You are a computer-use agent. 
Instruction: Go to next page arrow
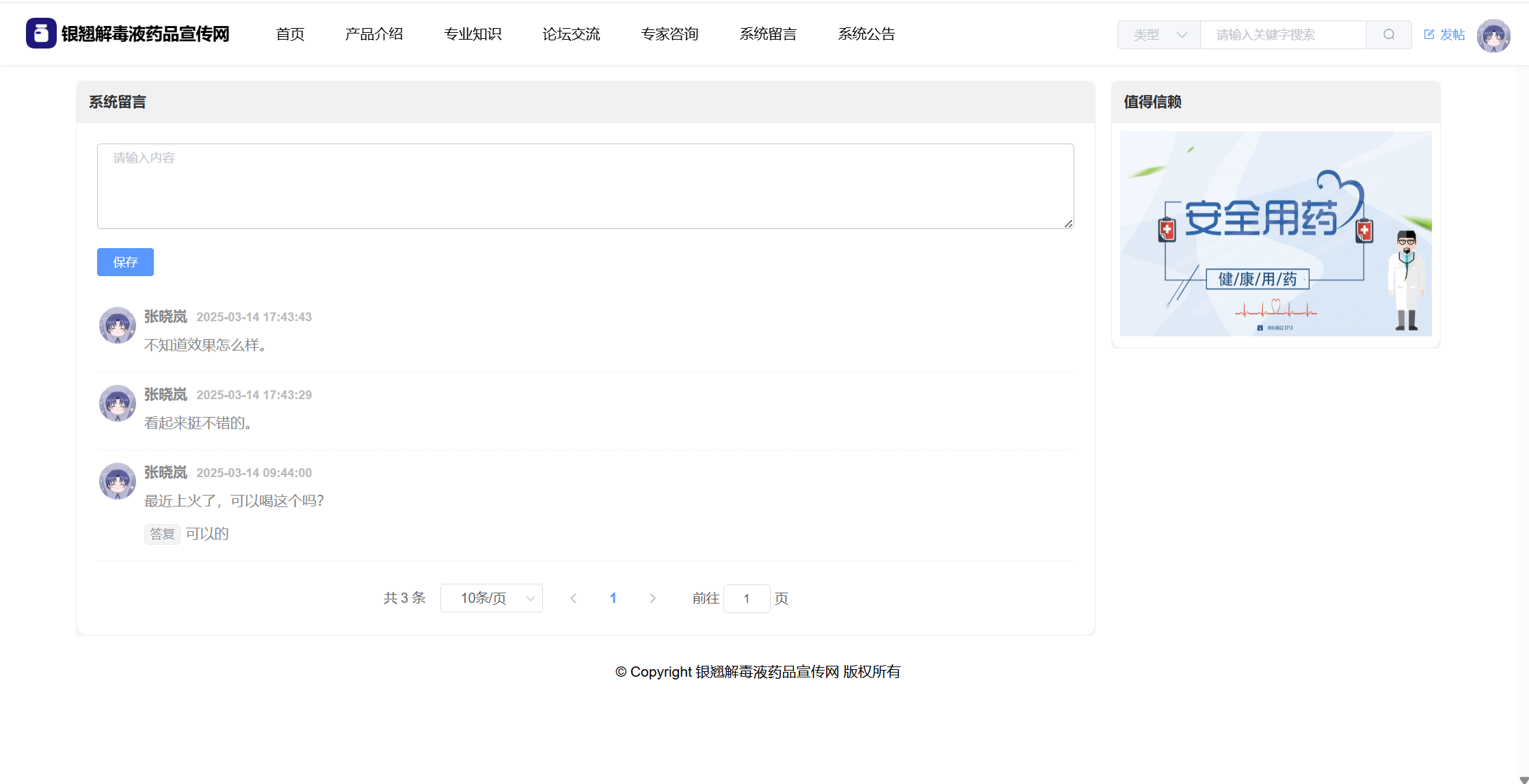tap(652, 598)
